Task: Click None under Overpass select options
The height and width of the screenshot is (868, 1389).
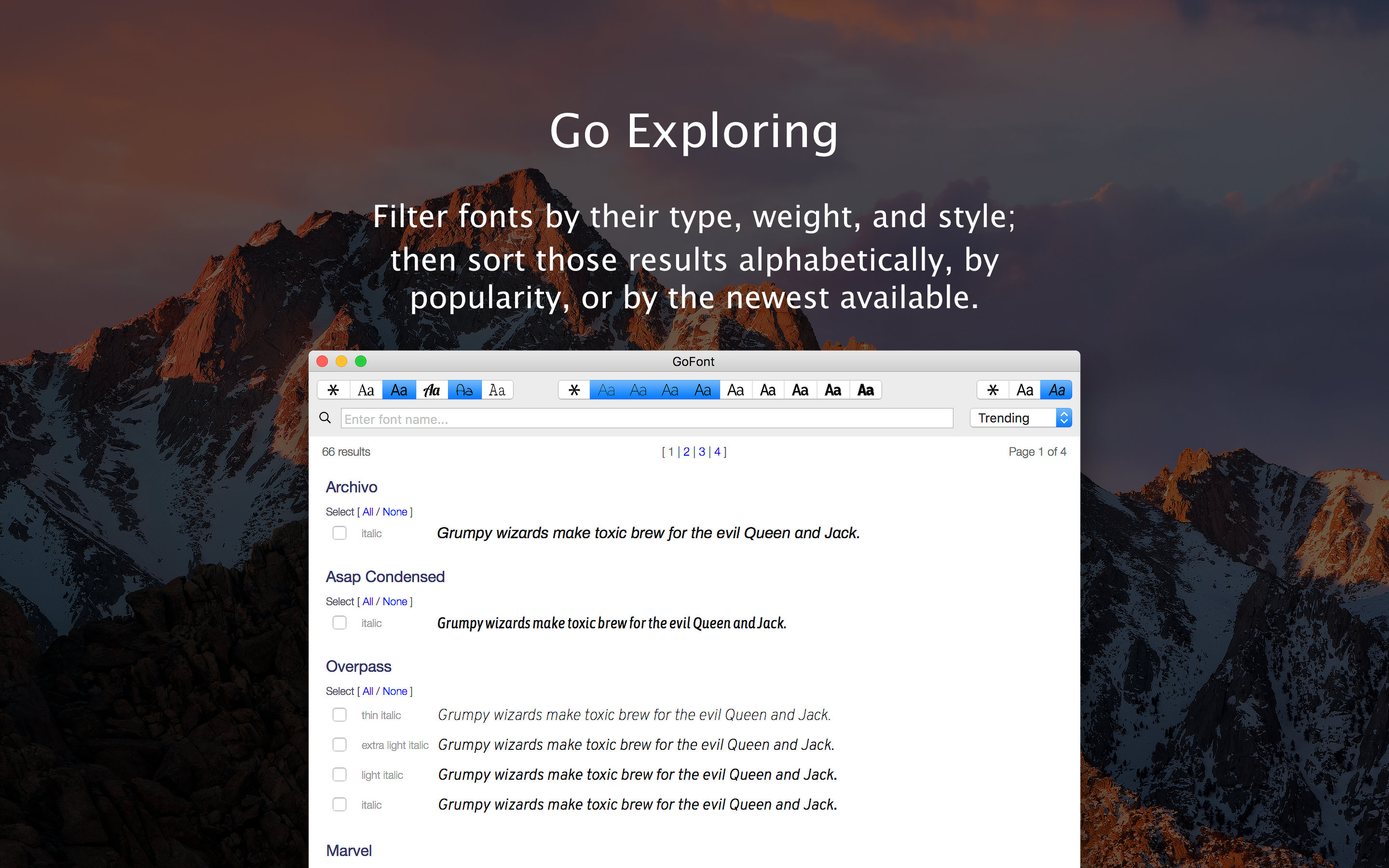Action: [395, 691]
